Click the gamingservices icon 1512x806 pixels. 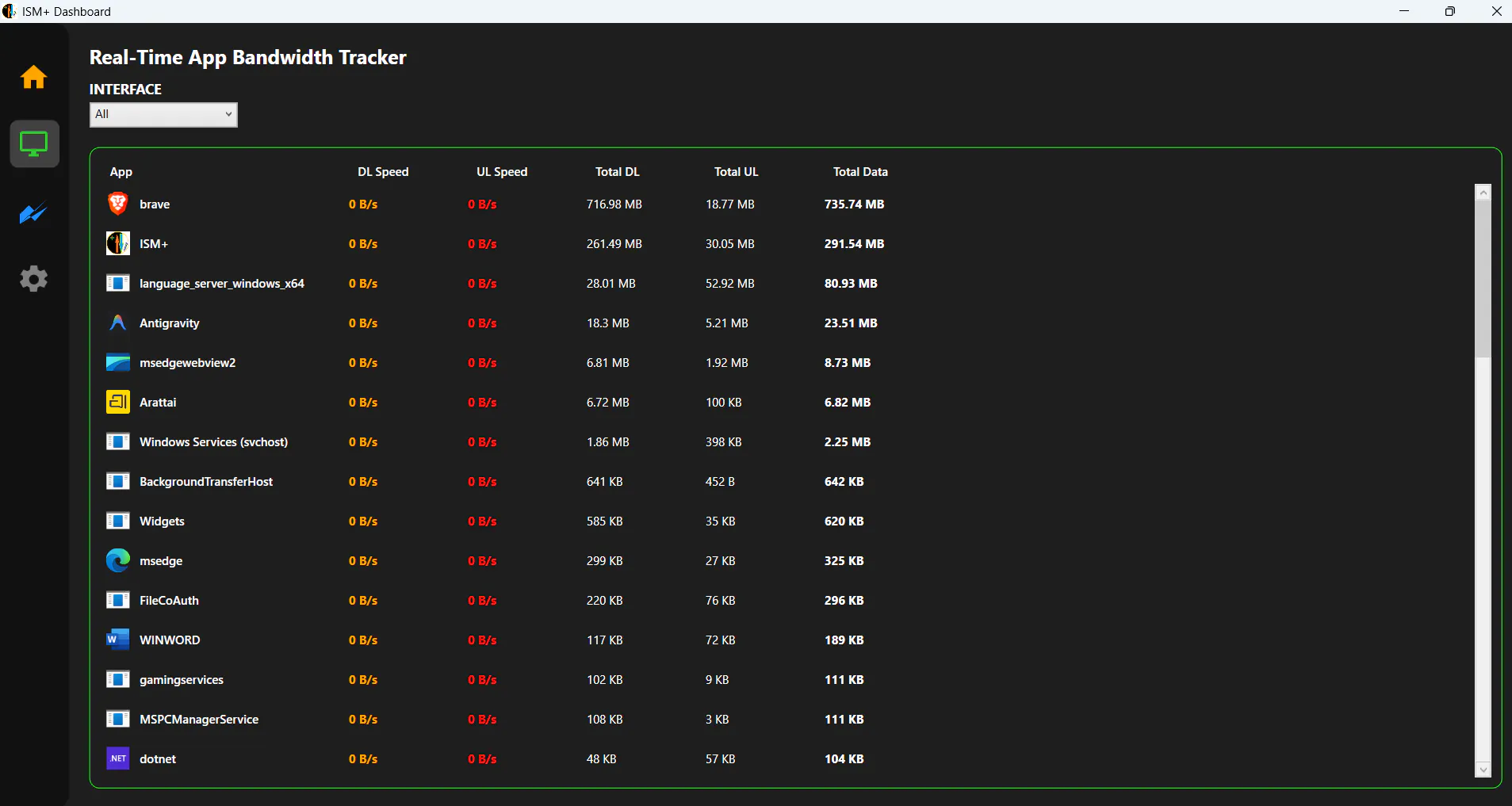click(118, 679)
